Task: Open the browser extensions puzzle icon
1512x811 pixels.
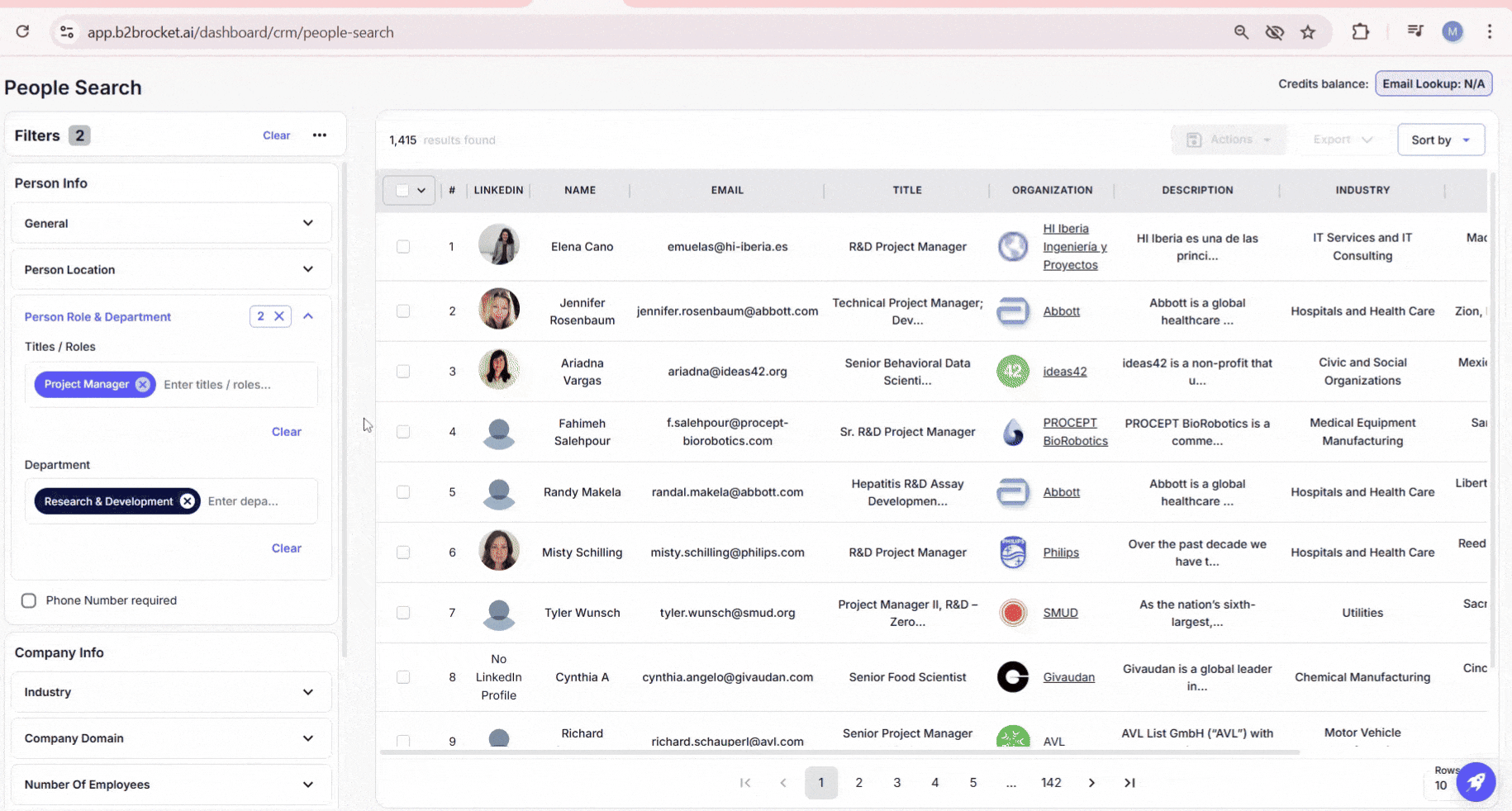Action: [1360, 32]
